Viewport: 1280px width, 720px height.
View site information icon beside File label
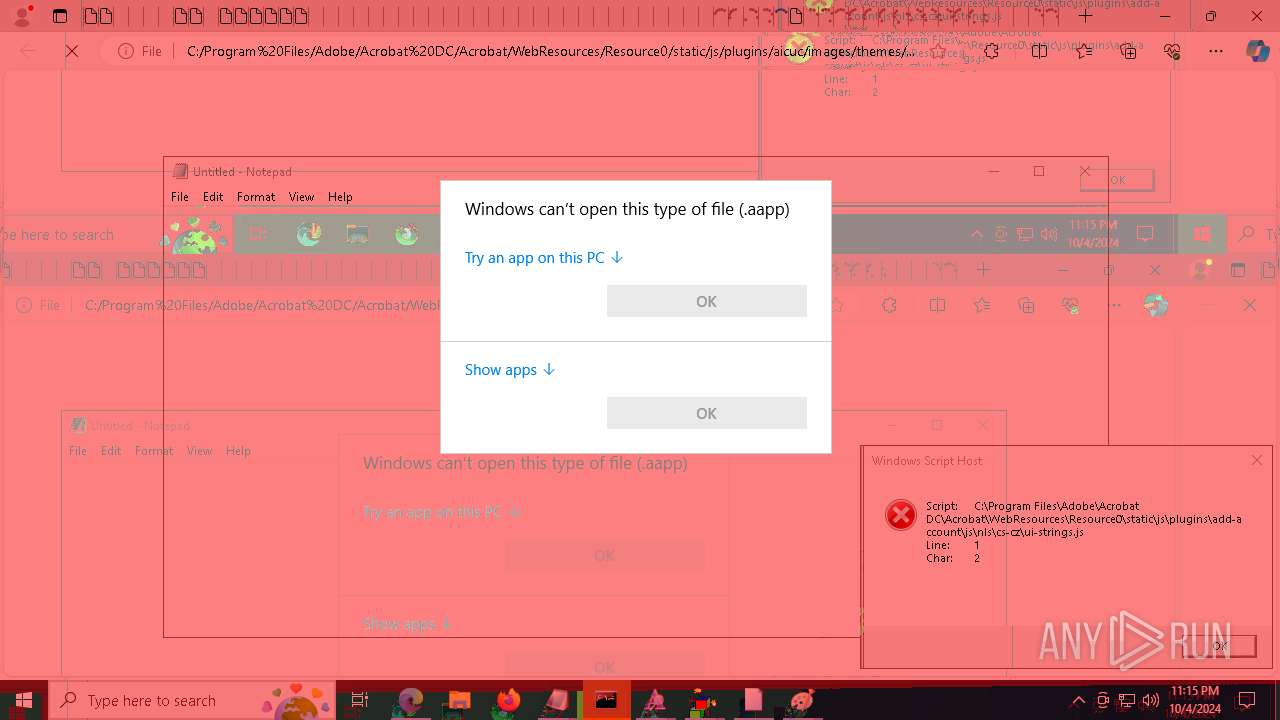point(126,51)
